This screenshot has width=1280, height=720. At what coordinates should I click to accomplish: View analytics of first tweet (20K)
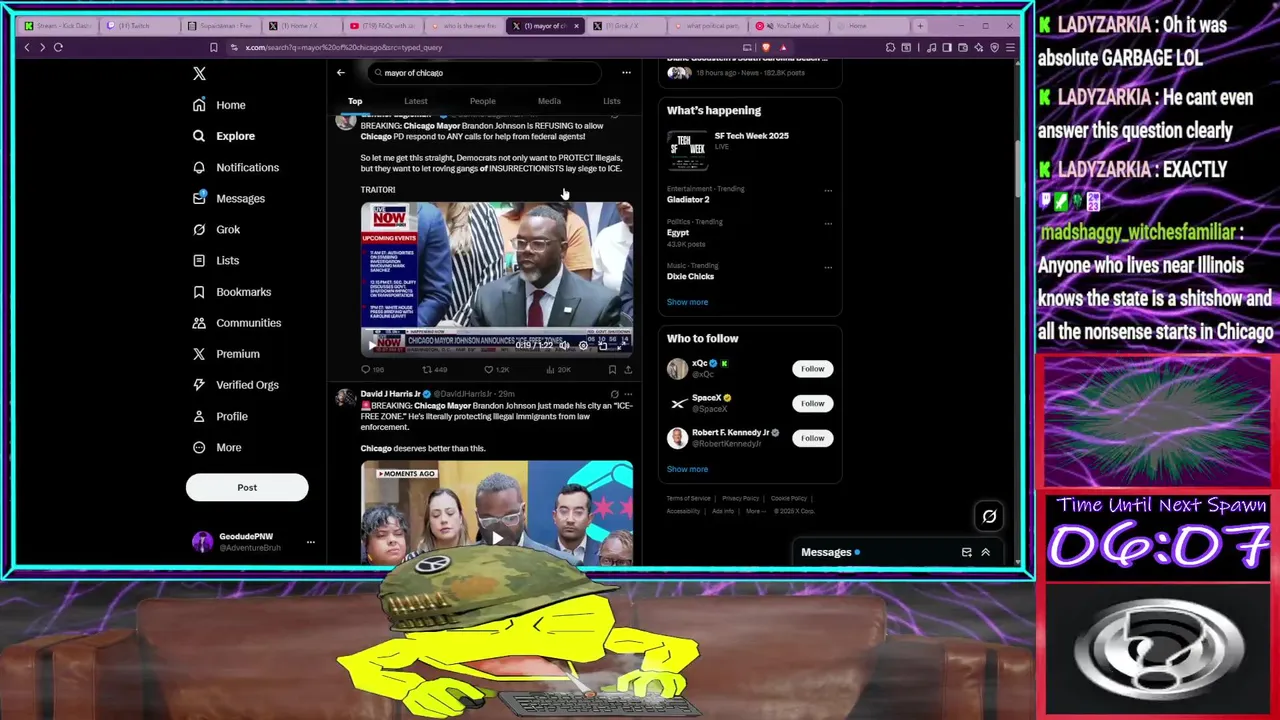click(x=558, y=369)
